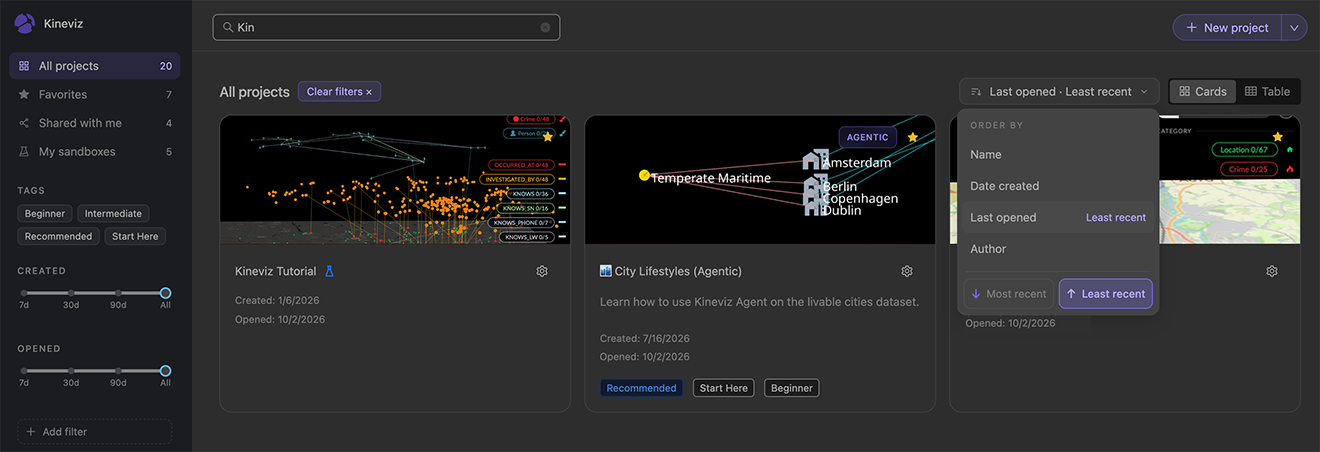The width and height of the screenshot is (1320, 452).
Task: Toggle the Recommended tag filter in sidebar
Action: [59, 236]
